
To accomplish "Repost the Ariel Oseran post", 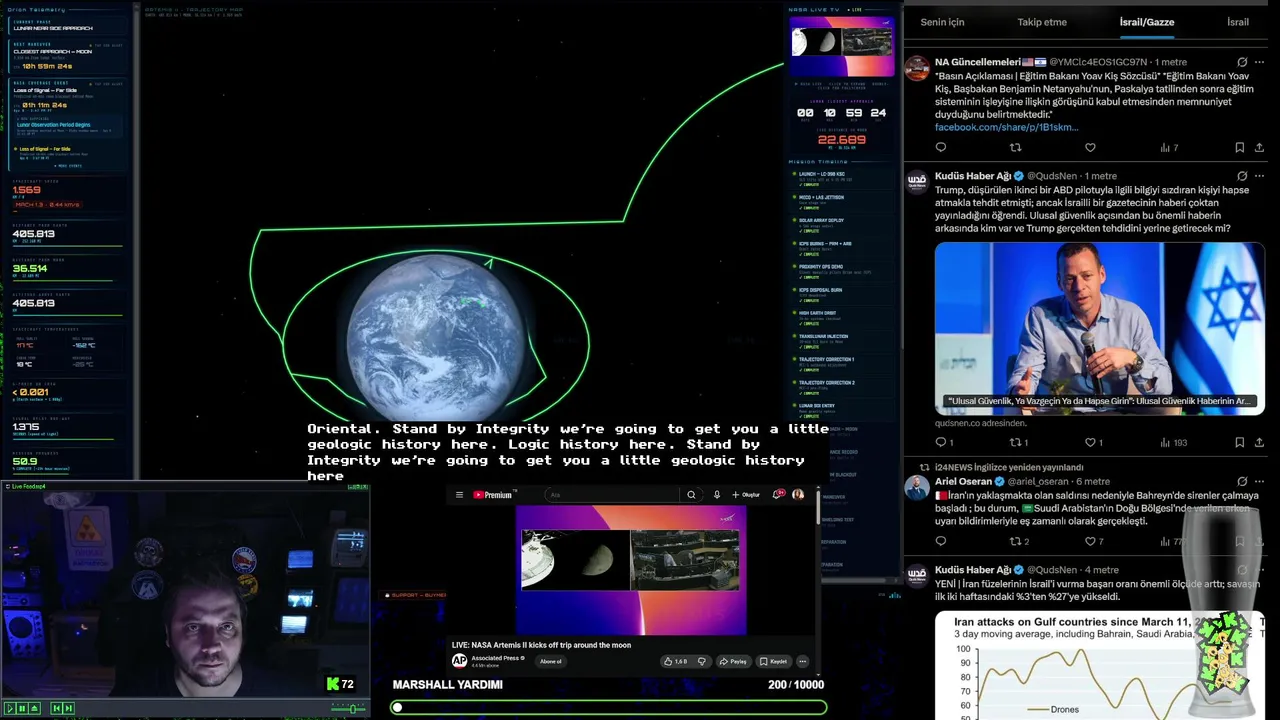I will click(x=1018, y=541).
